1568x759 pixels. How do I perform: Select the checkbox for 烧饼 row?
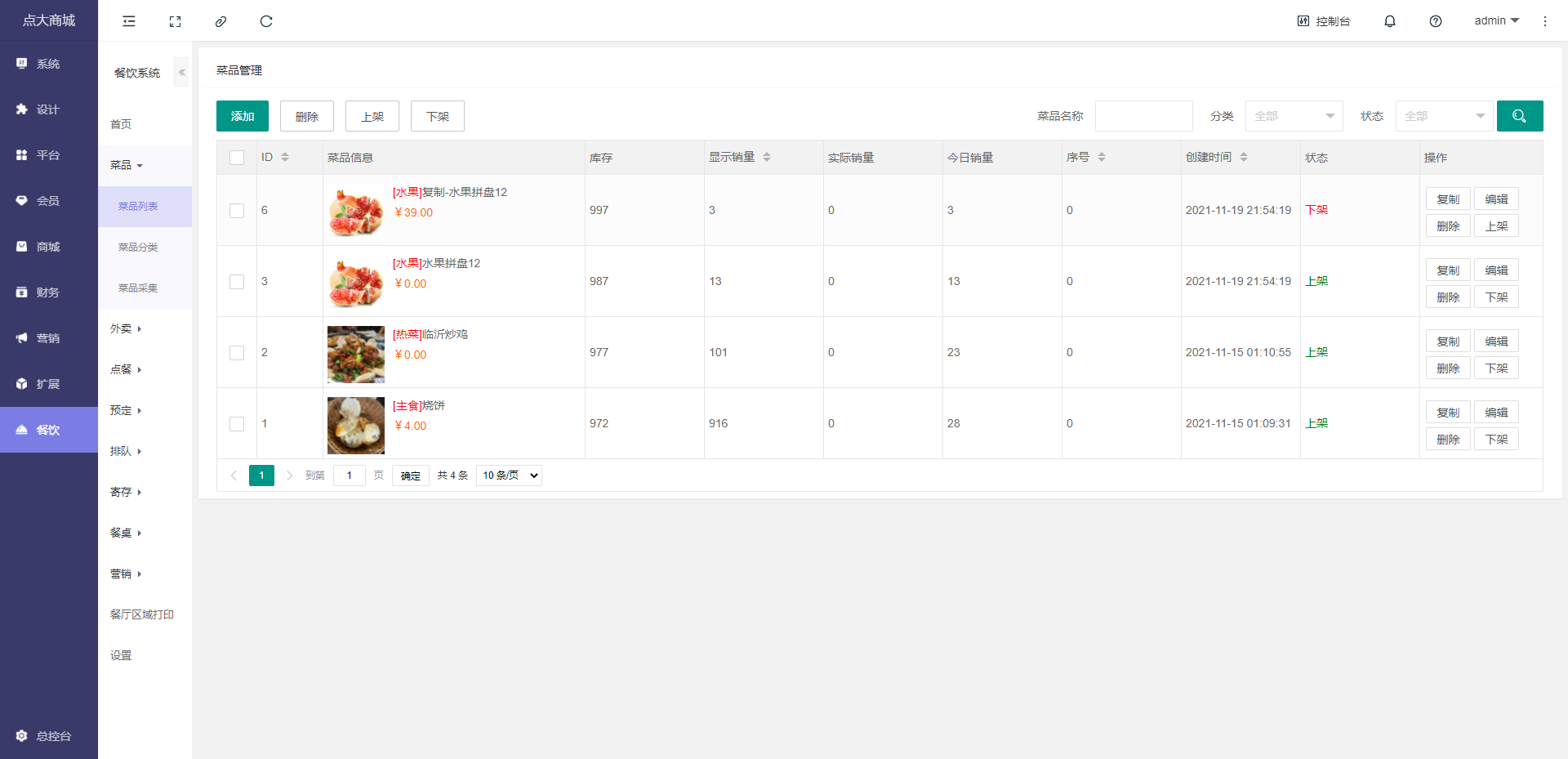[237, 424]
